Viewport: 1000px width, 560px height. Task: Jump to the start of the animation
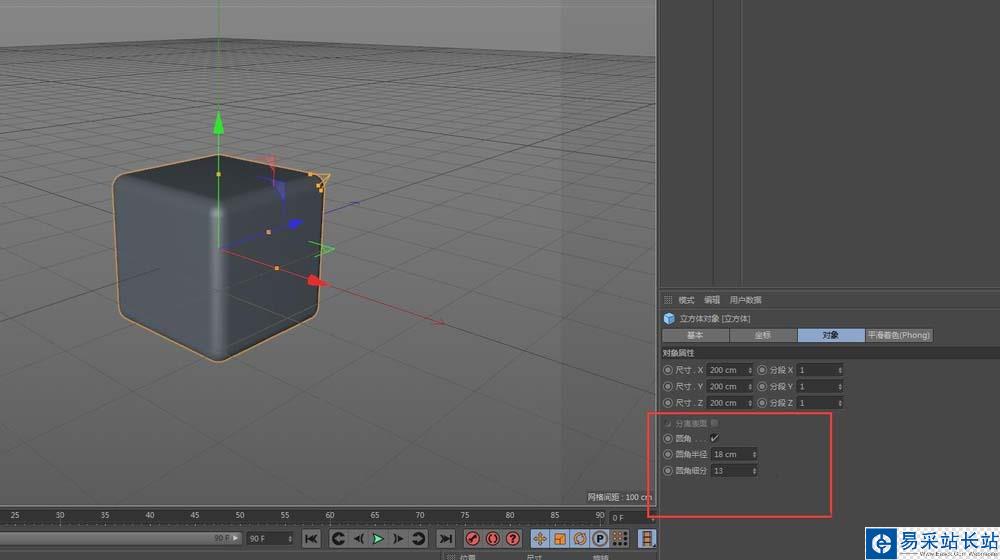[311, 539]
